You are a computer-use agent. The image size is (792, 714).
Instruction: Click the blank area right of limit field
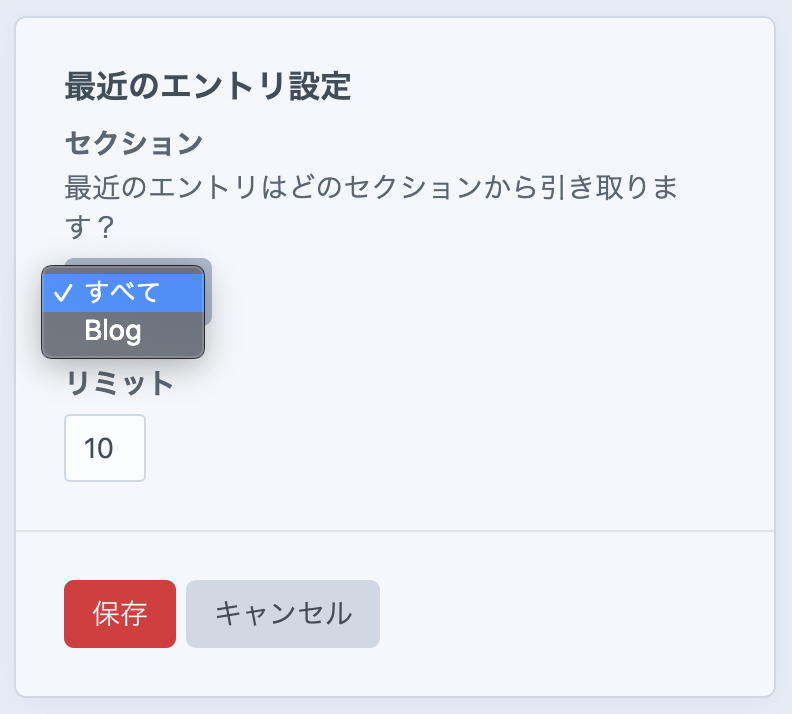[400, 448]
